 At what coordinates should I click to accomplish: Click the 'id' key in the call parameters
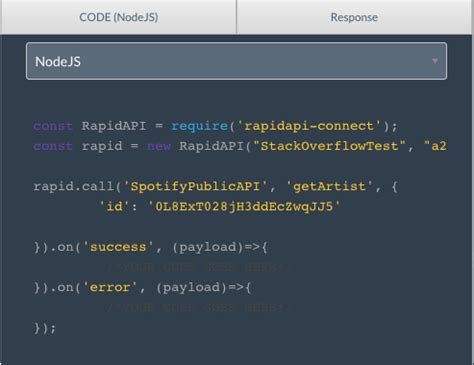click(x=114, y=207)
